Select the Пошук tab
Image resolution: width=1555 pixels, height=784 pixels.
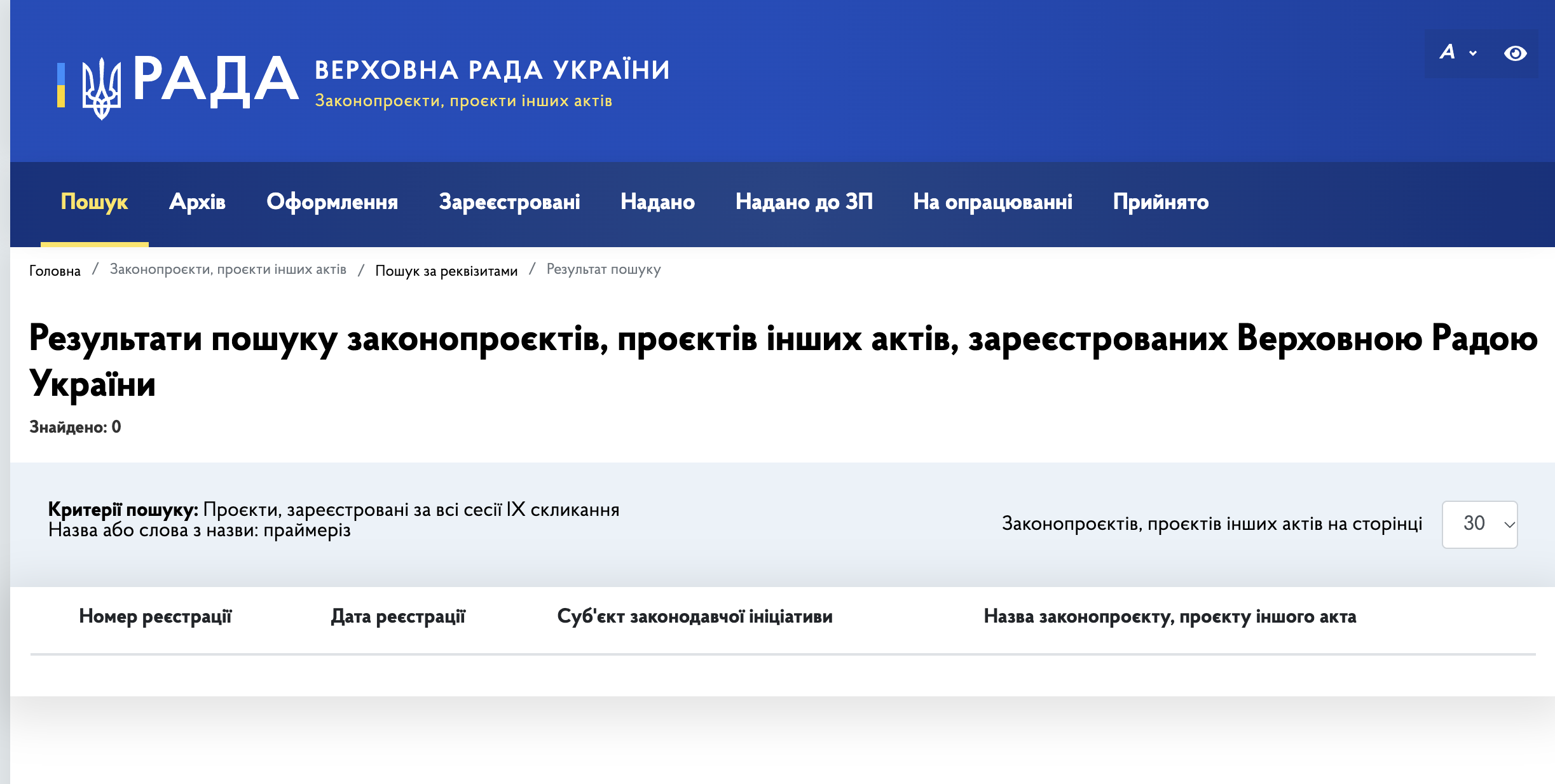(x=95, y=202)
